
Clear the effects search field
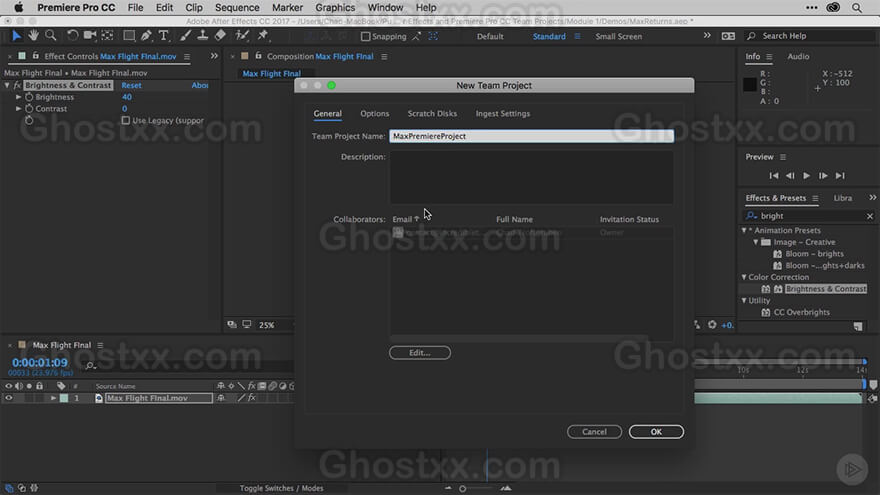click(870, 216)
